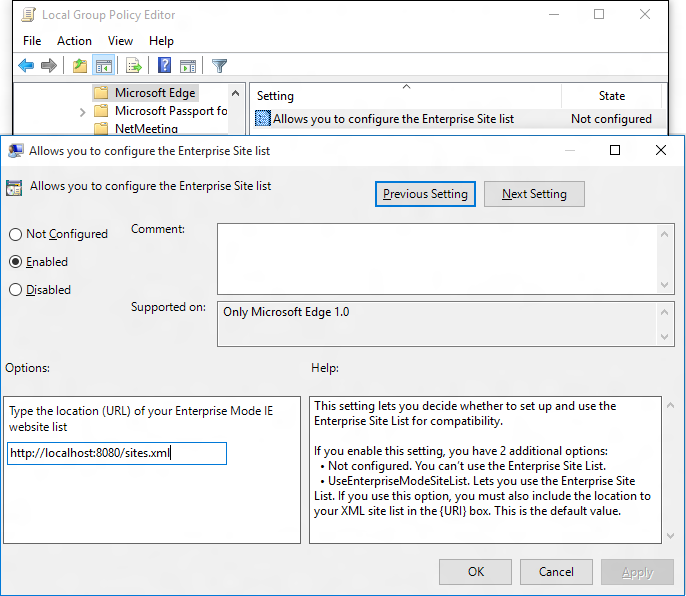The image size is (686, 596).
Task: Select the Disabled radio button
Action: tap(16, 290)
